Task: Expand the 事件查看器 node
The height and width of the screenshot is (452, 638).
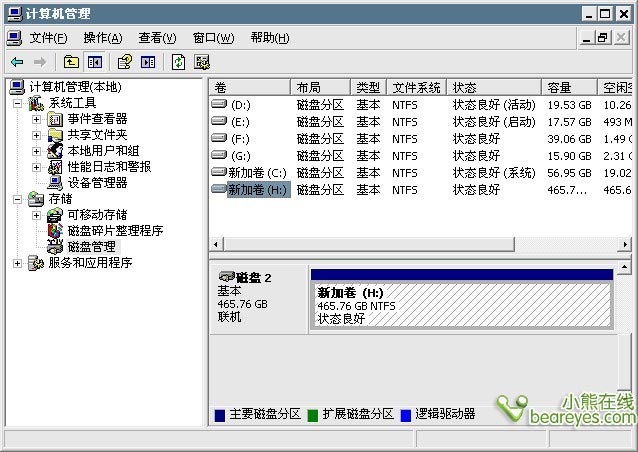Action: pyautogui.click(x=36, y=119)
